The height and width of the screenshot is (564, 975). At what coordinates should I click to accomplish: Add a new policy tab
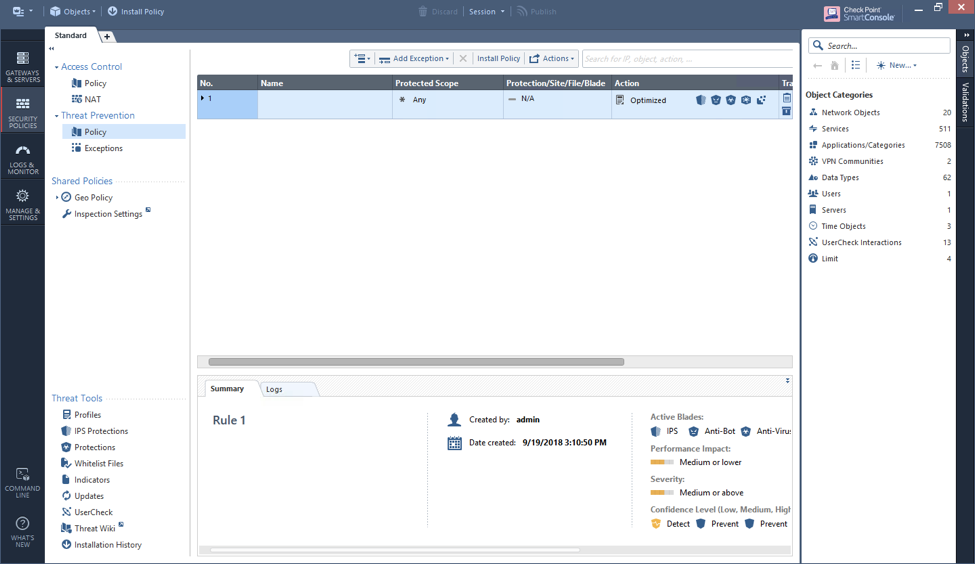tap(107, 37)
